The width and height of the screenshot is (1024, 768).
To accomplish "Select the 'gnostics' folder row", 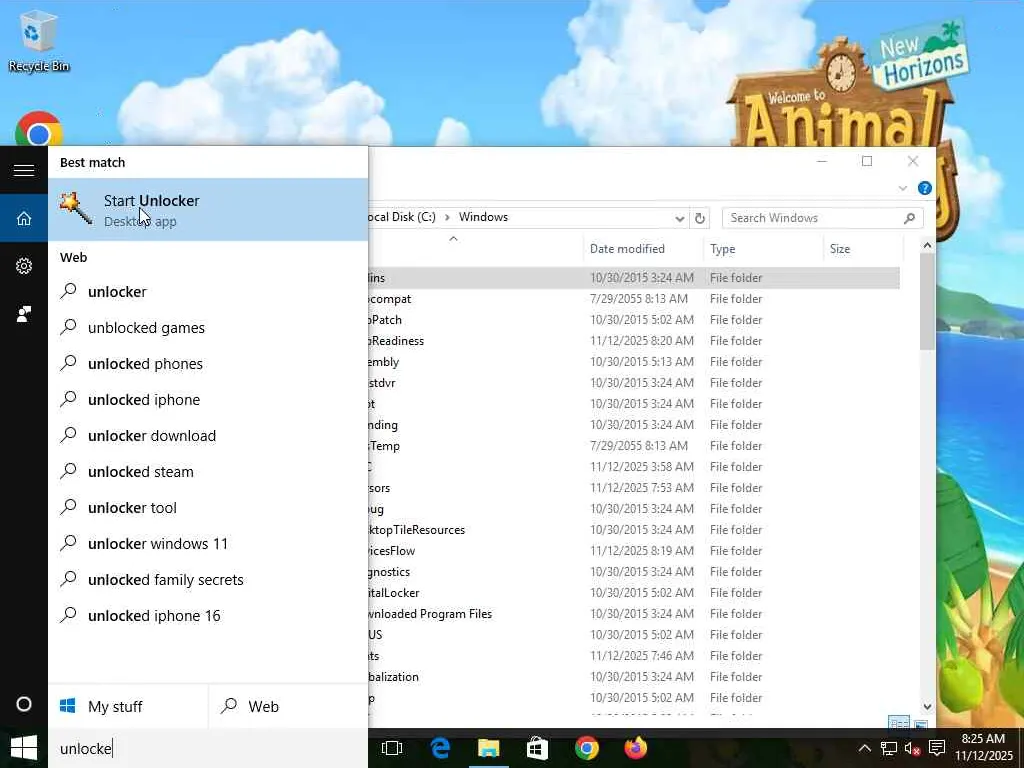I will point(634,572).
